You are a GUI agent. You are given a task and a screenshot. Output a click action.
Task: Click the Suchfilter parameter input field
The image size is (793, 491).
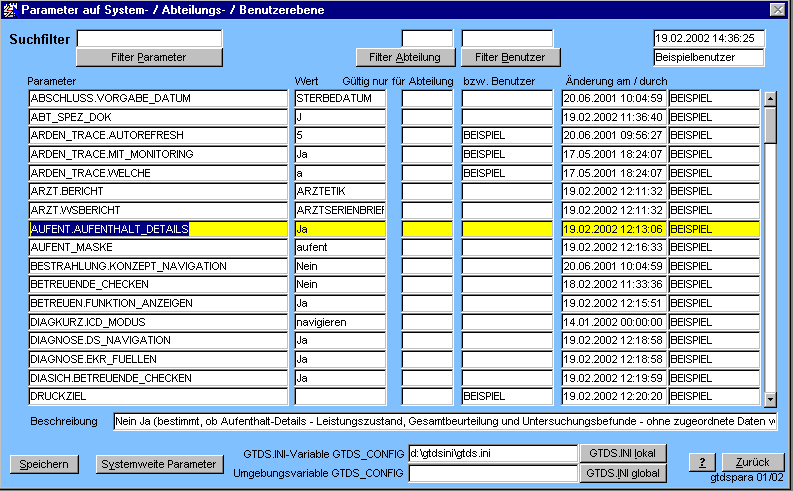tap(149, 38)
